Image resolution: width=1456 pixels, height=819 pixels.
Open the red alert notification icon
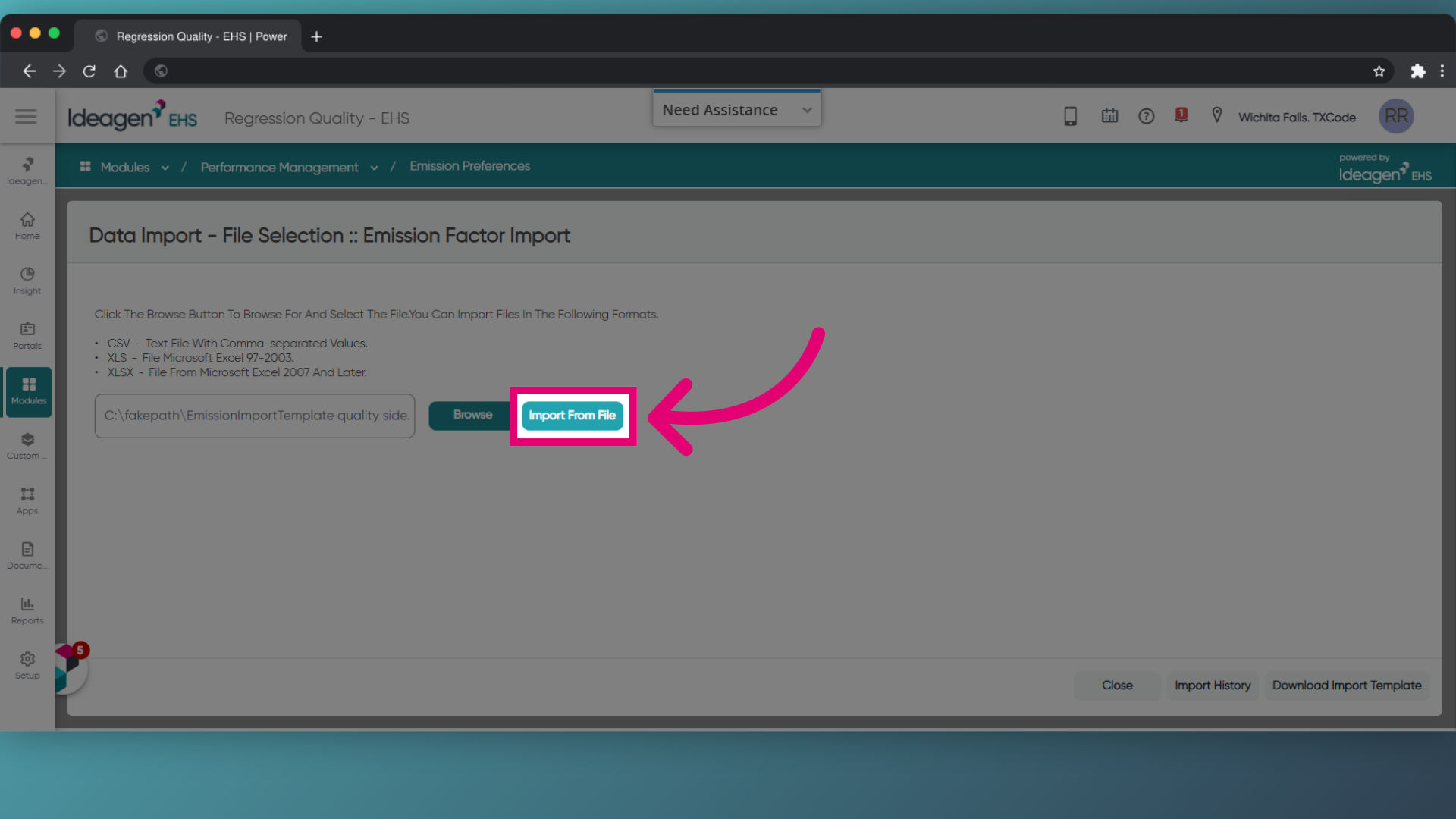pos(1181,115)
